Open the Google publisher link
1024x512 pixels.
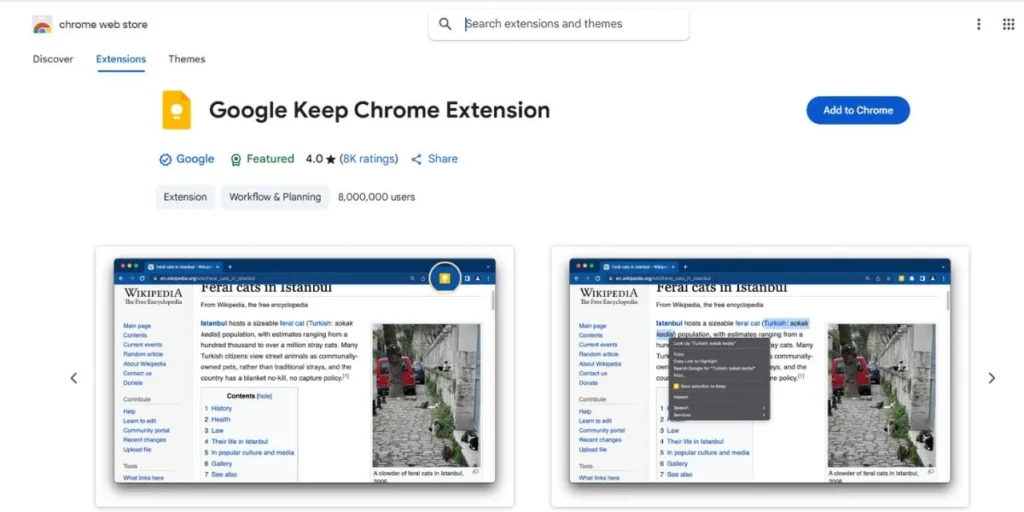(x=195, y=159)
